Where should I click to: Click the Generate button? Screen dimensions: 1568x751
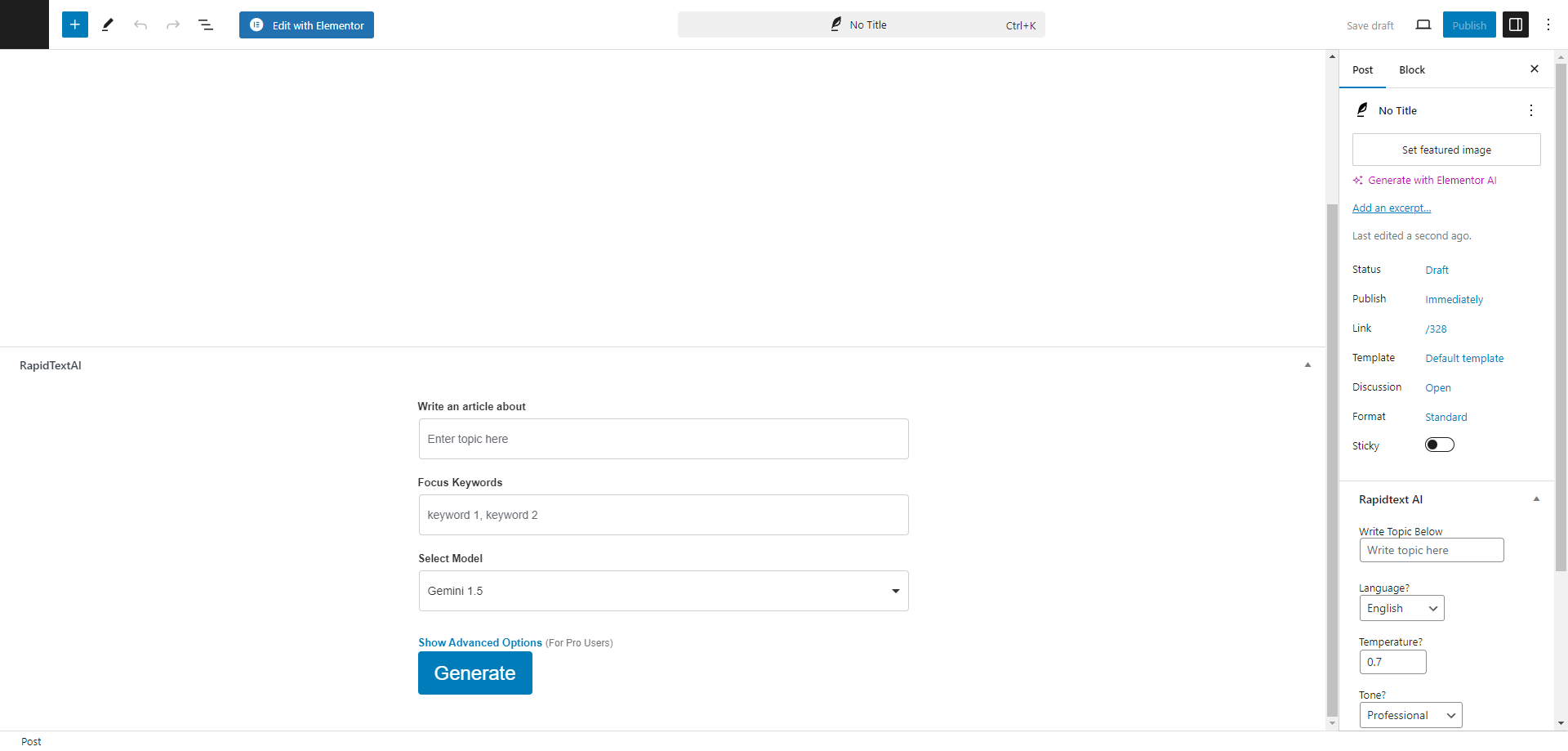475,673
